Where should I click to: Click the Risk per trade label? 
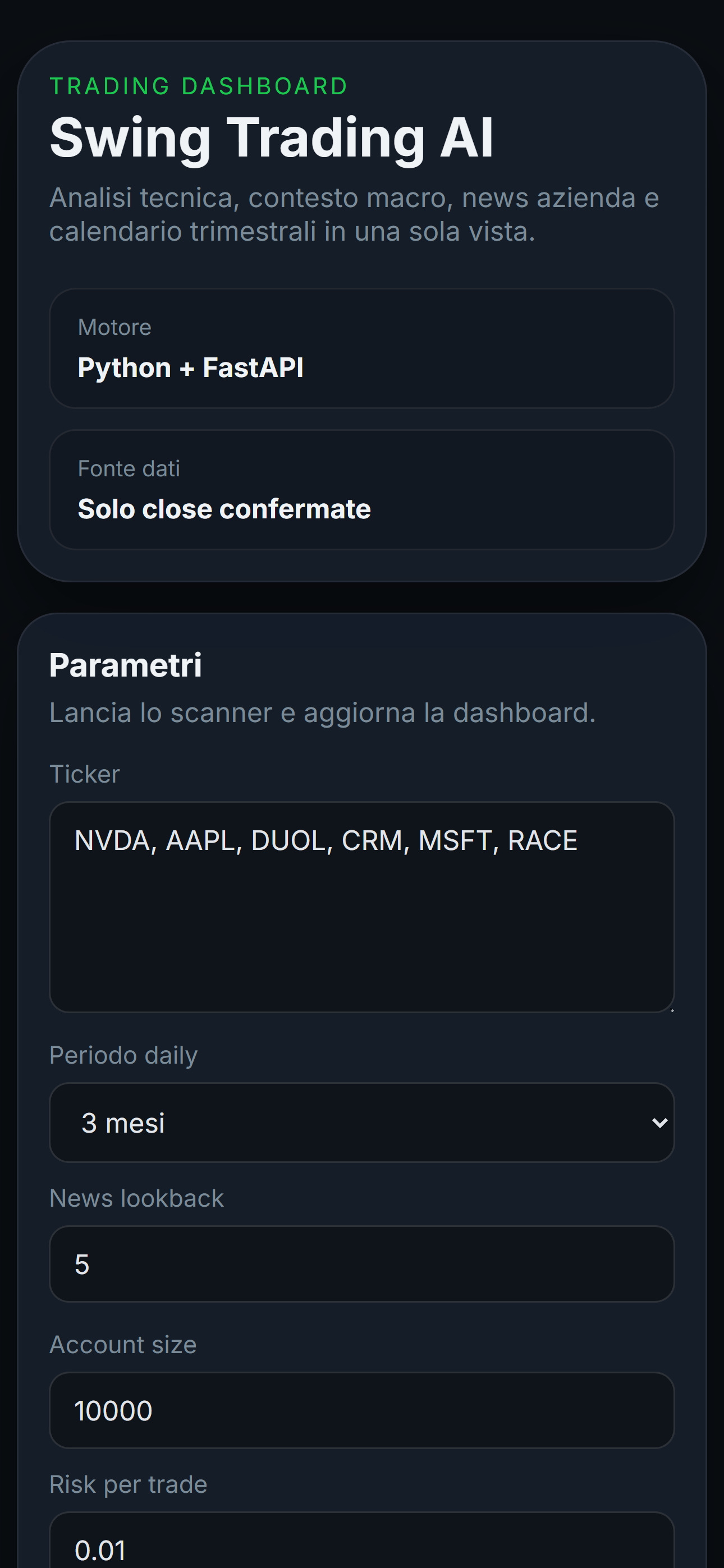128,1483
